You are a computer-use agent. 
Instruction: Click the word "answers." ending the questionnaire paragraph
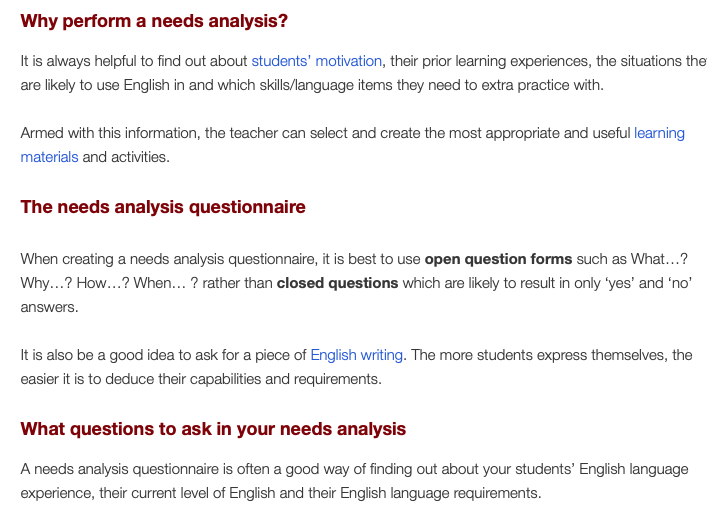(49, 307)
